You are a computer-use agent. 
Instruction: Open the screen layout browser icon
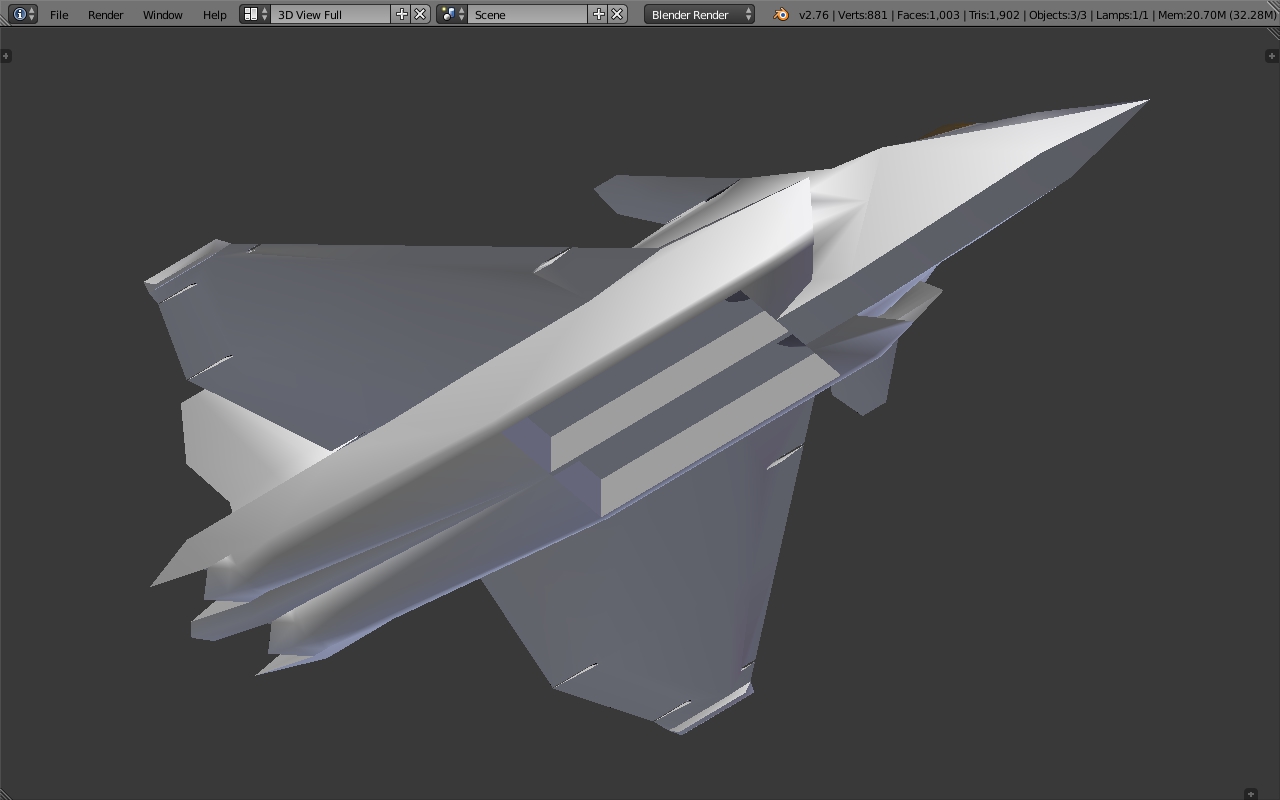click(x=255, y=14)
